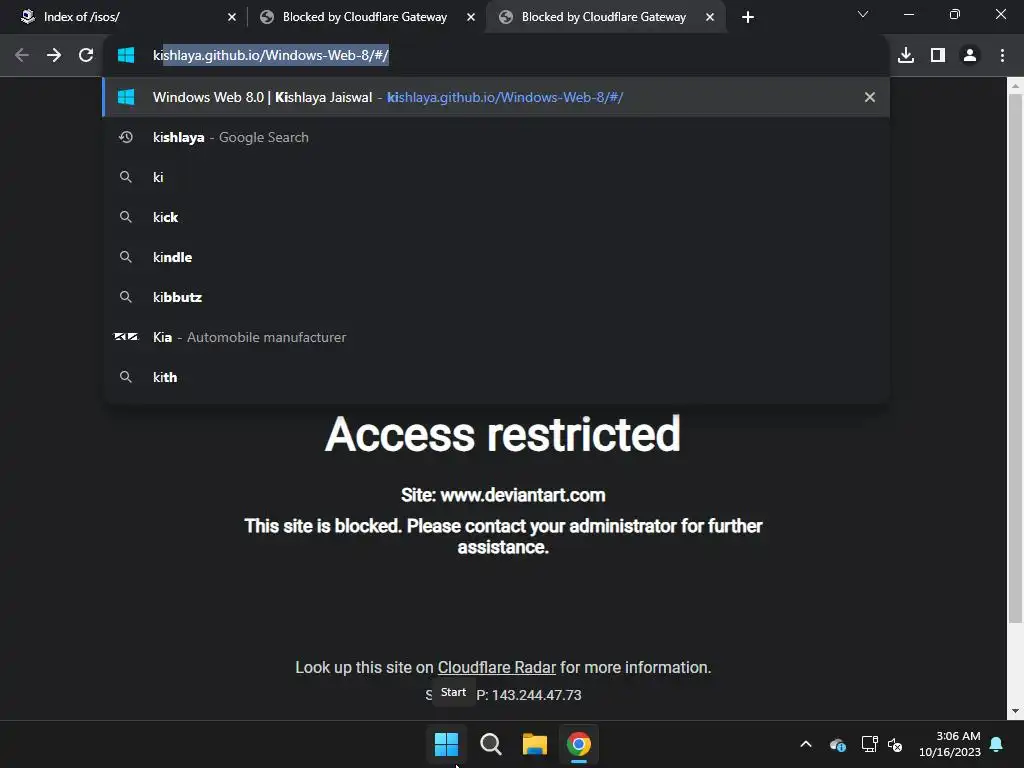Go forward with the forward arrow

tap(54, 56)
